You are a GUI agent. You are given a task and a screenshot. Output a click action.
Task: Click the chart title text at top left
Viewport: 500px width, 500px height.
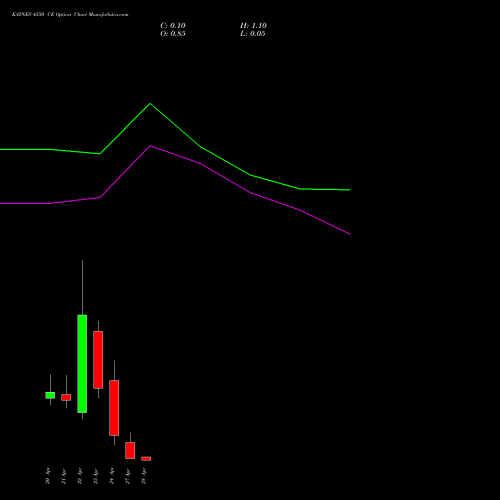click(70, 14)
